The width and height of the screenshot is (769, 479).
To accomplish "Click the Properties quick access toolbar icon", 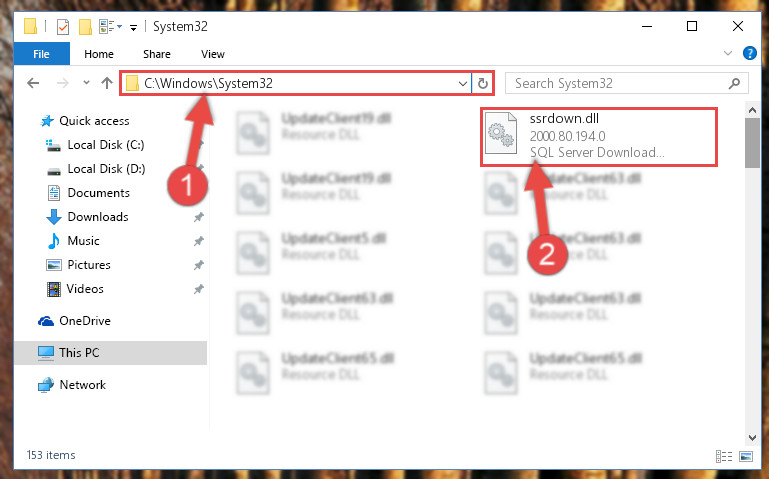I will click(63, 26).
